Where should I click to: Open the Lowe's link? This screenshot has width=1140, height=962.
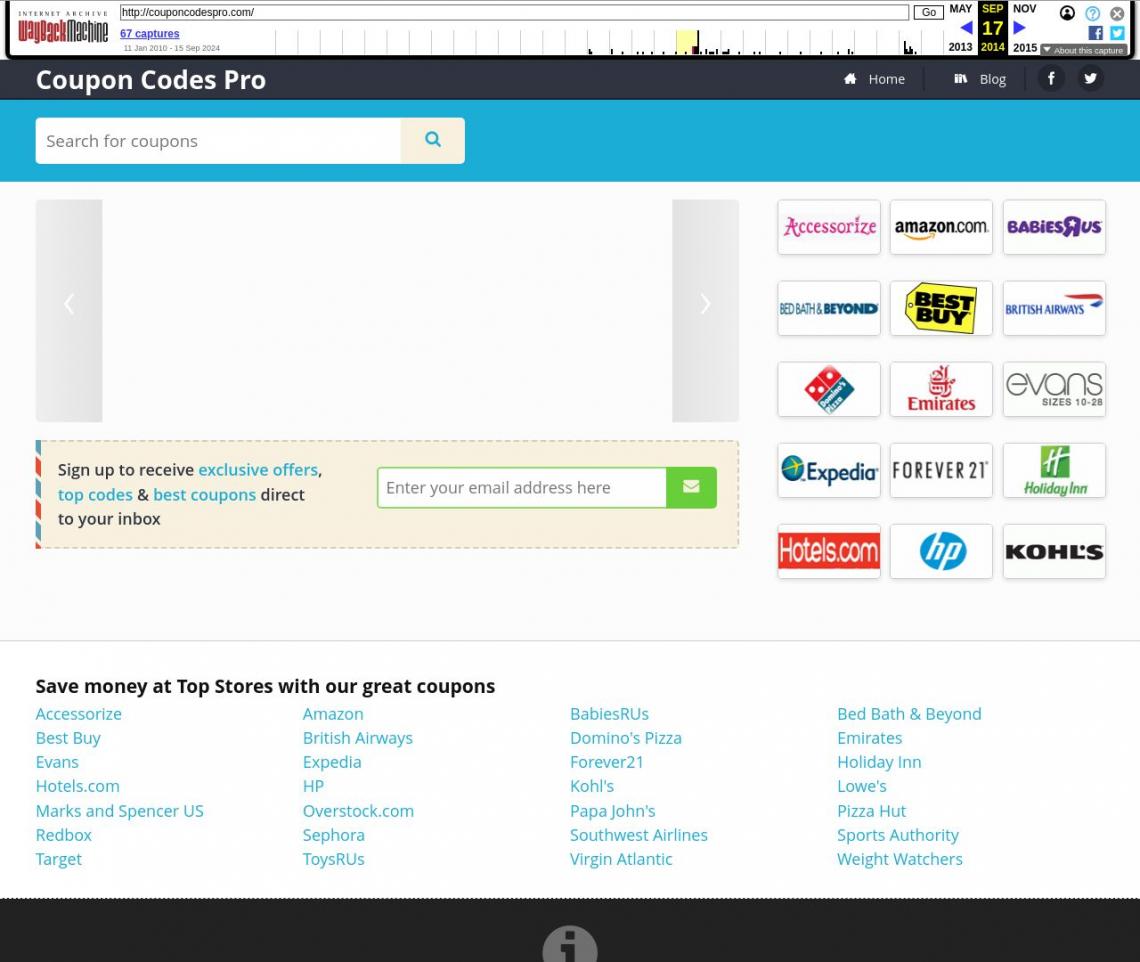pos(862,786)
